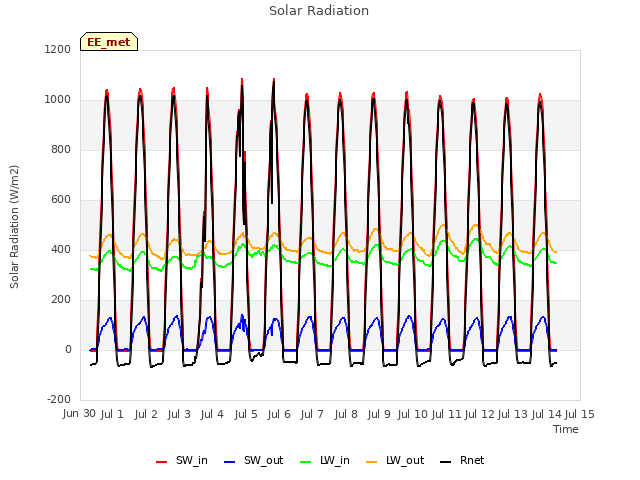Click the 1200 y-axis tick label
The width and height of the screenshot is (640, 480).
click(58, 49)
